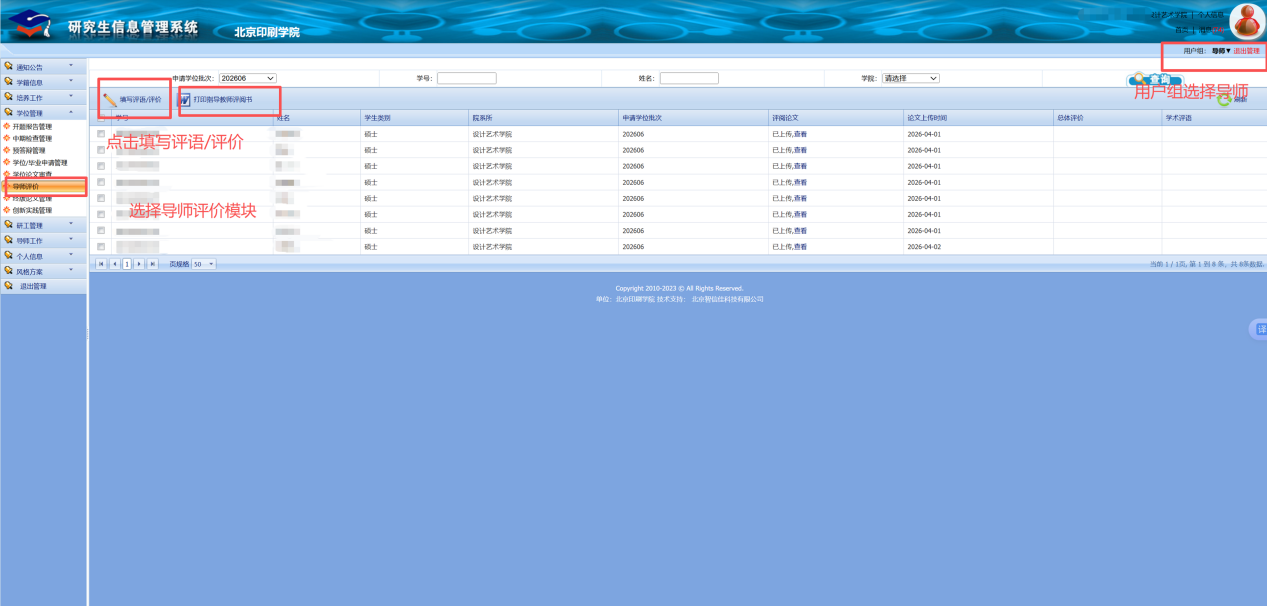Switch the 用户组 导师 selector

coord(1221,50)
